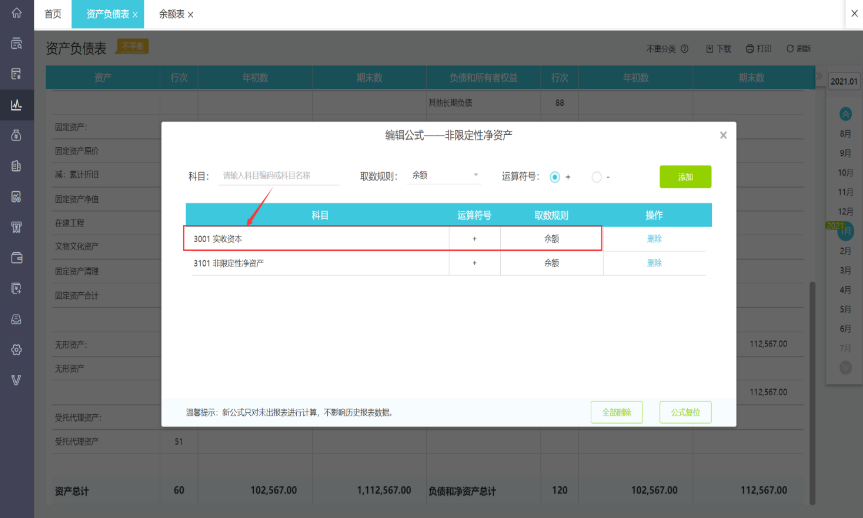Click the 其他长期负债 row label

pyautogui.click(x=450, y=103)
